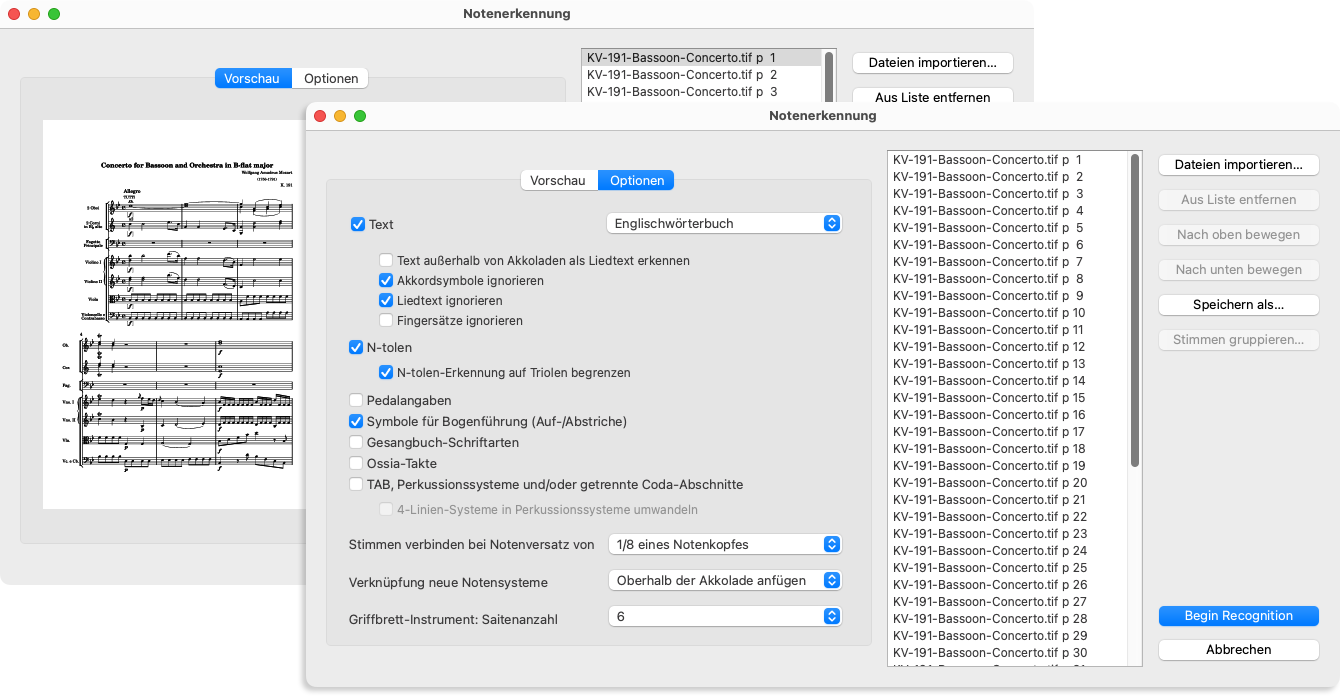The width and height of the screenshot is (1340, 700).
Task: Open Oberhalb der Akkolade anfügen dropdown
Action: pyautogui.click(x=724, y=581)
